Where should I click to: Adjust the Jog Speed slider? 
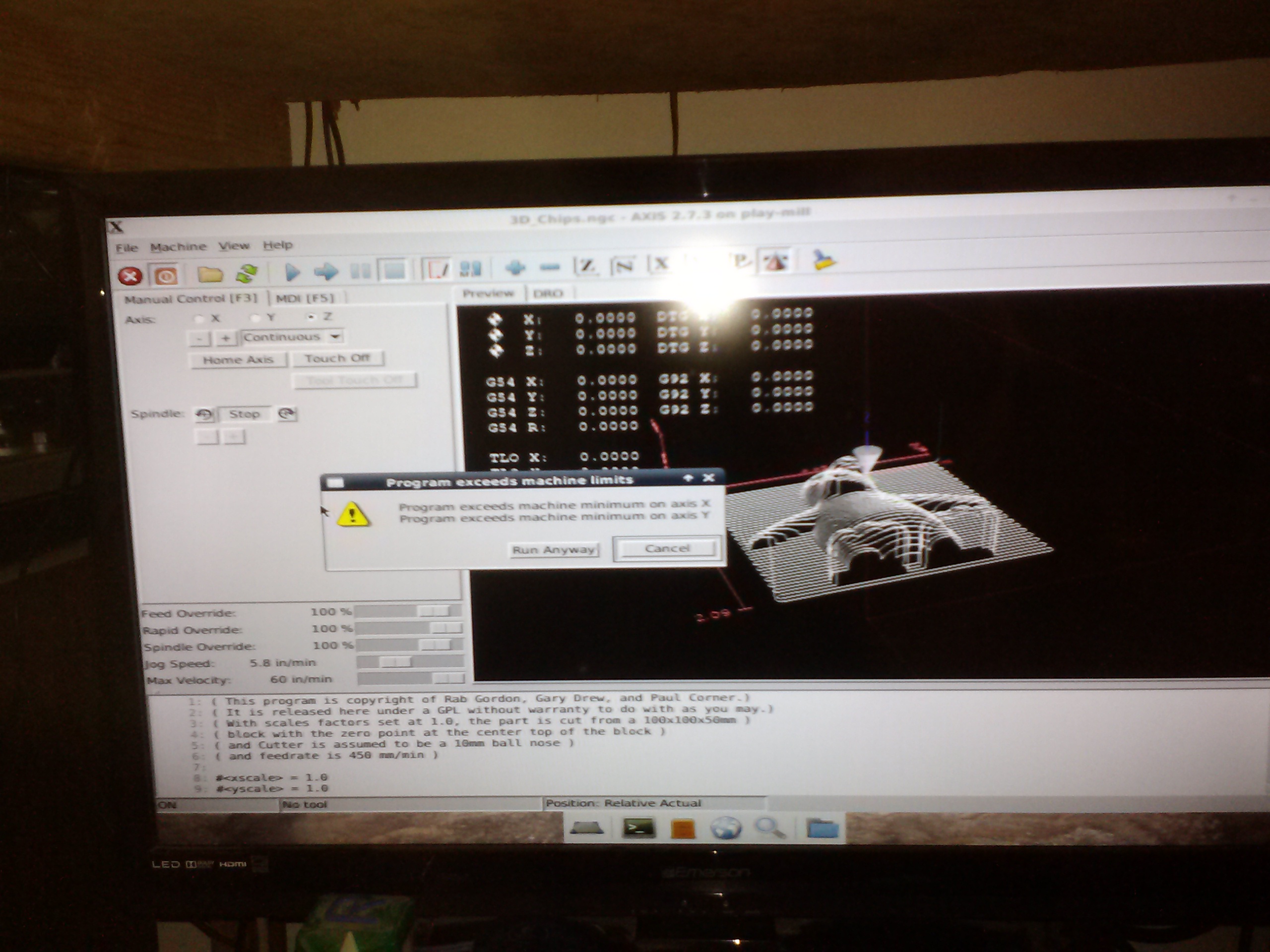pyautogui.click(x=410, y=661)
